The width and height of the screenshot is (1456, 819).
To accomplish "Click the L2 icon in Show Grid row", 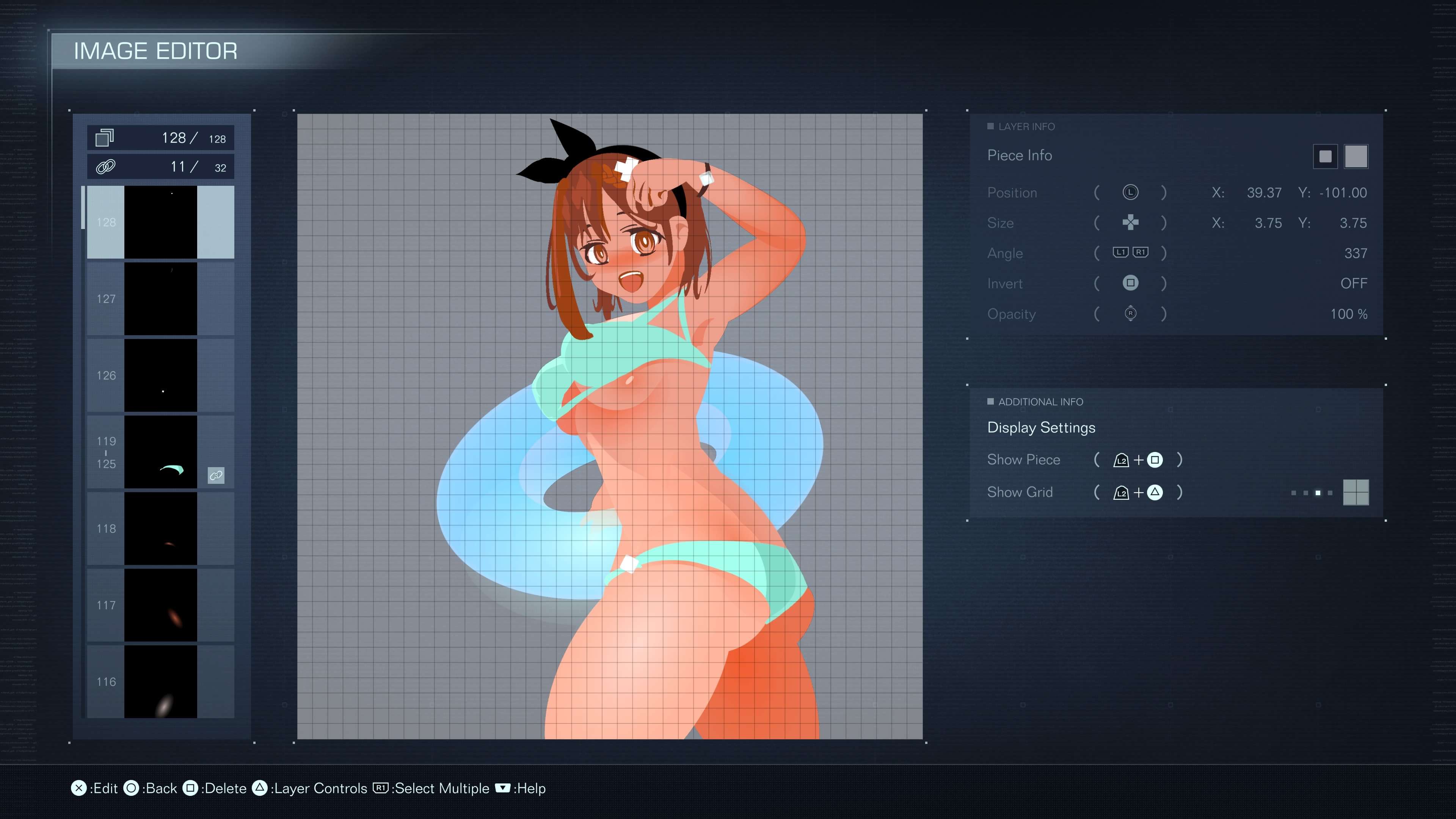I will [1121, 493].
